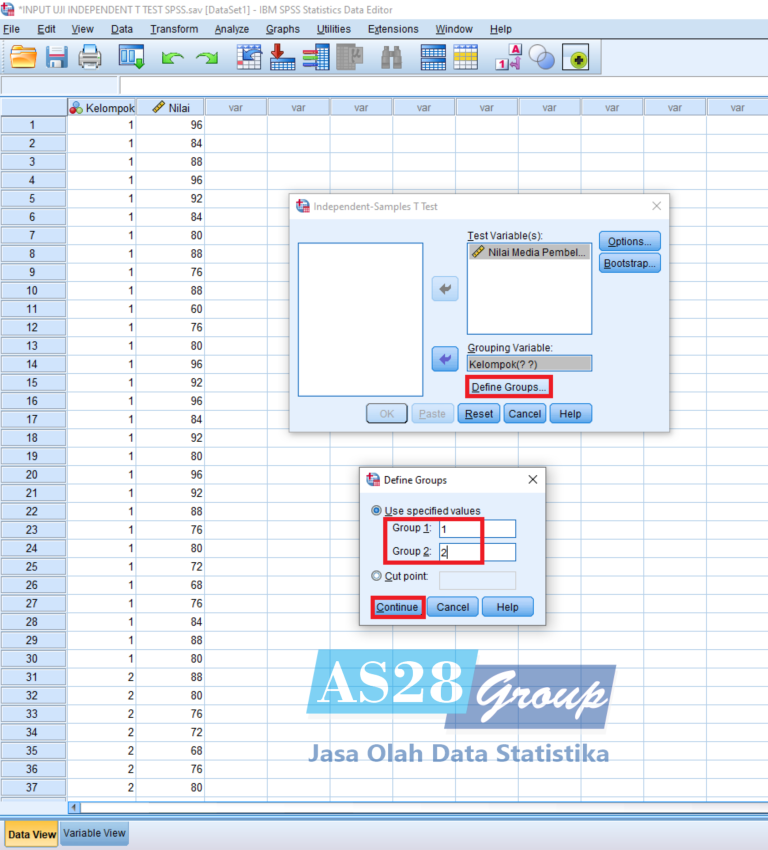The width and height of the screenshot is (768, 850).
Task: Click the Save file toolbar icon
Action: (57, 58)
